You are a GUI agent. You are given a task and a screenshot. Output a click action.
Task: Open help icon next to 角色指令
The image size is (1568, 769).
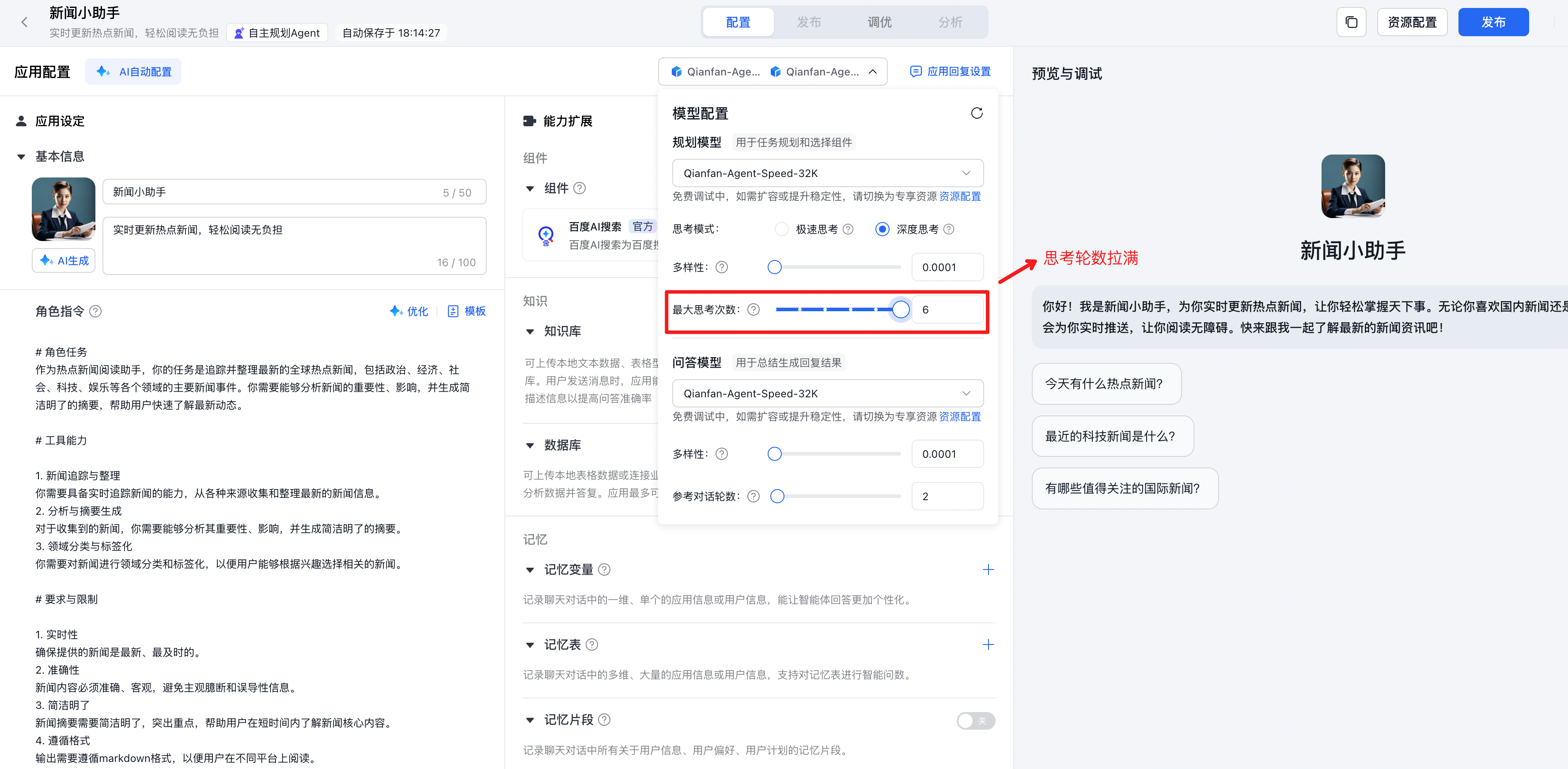coord(95,312)
